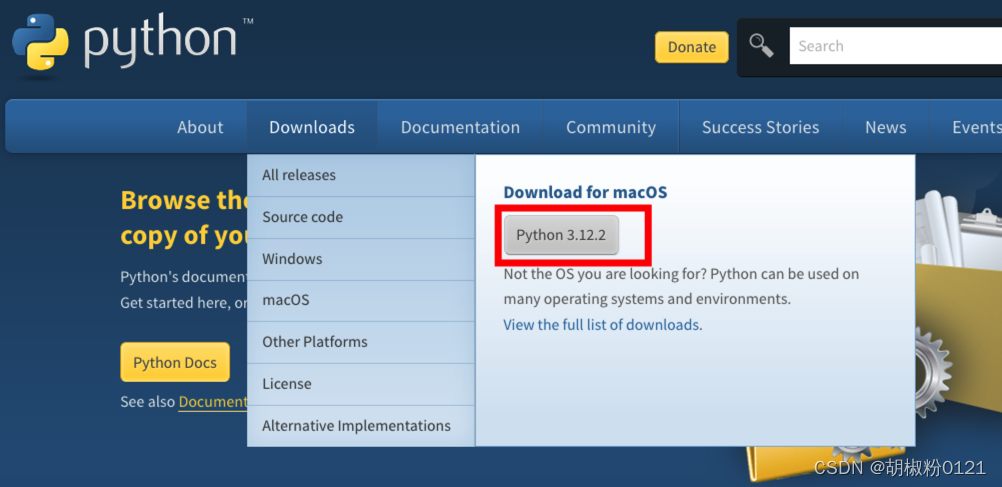Click the Python Docs button

click(x=174, y=362)
